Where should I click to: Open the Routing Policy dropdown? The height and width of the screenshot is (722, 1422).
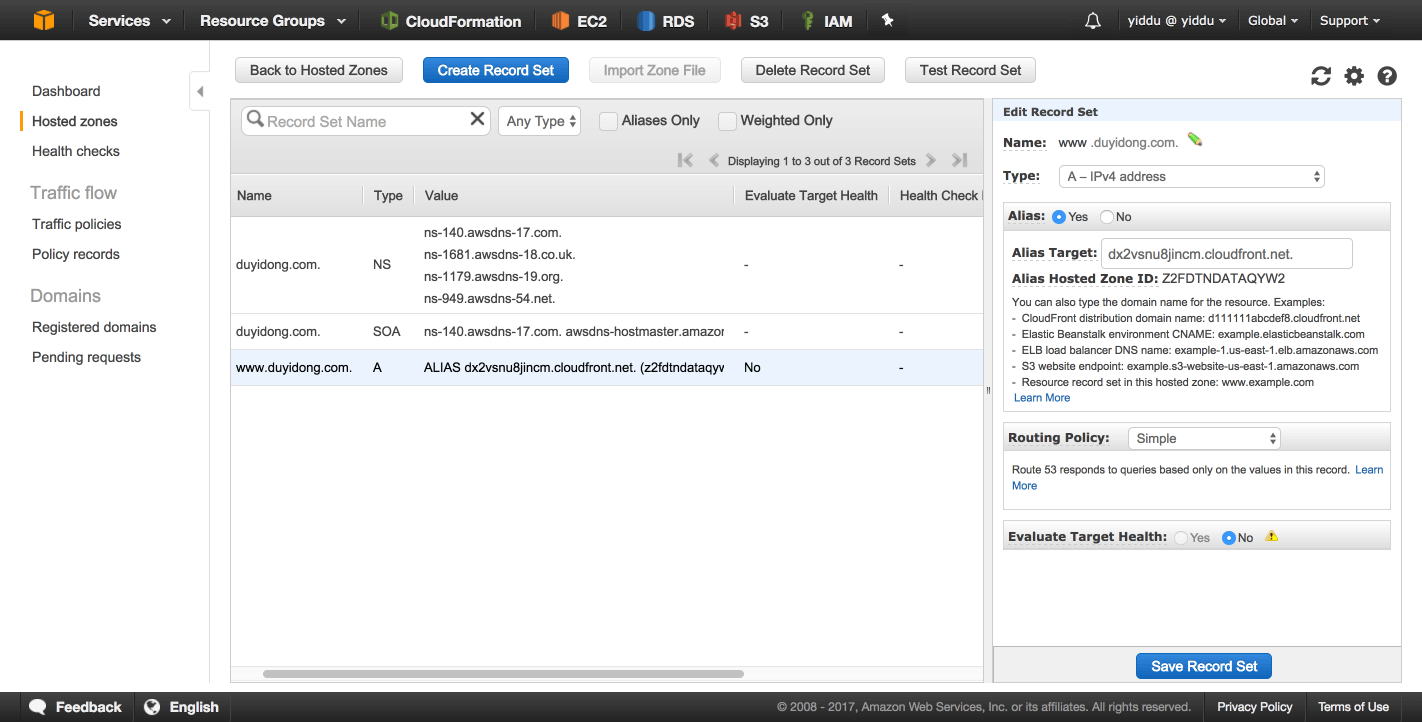click(1203, 438)
